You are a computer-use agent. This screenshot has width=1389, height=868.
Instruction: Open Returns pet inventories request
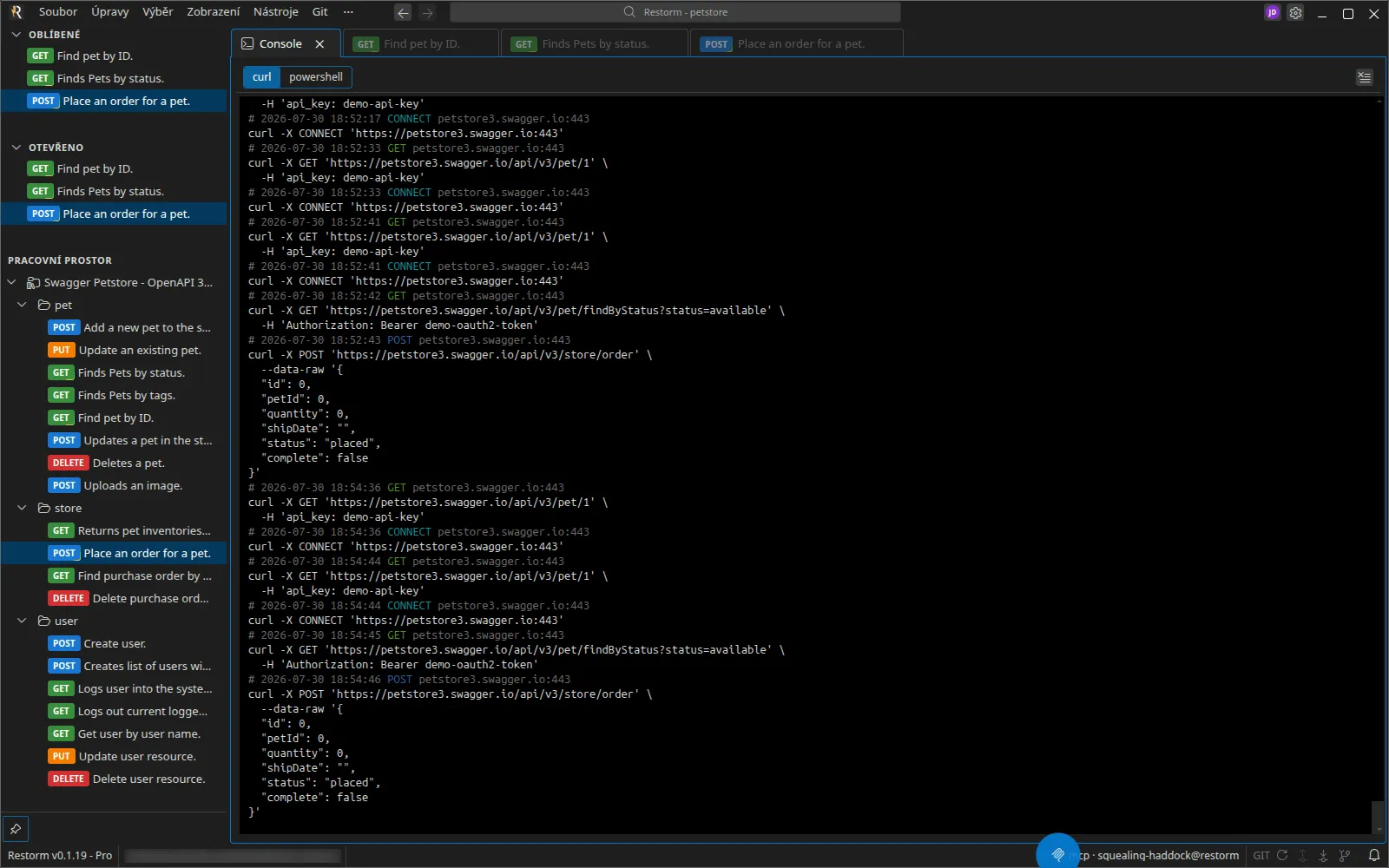pos(114,531)
